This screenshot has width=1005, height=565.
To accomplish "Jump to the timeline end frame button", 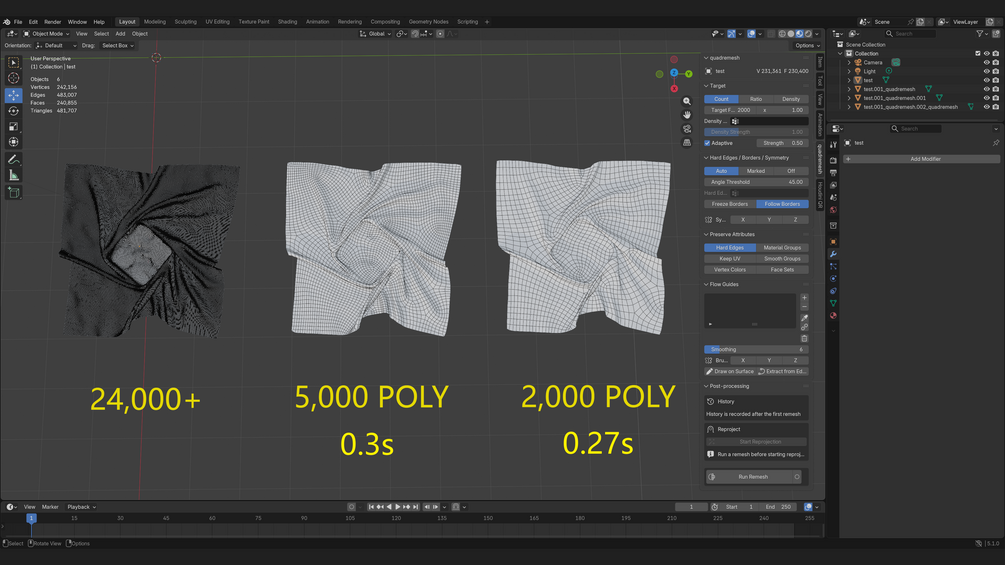I will [415, 507].
